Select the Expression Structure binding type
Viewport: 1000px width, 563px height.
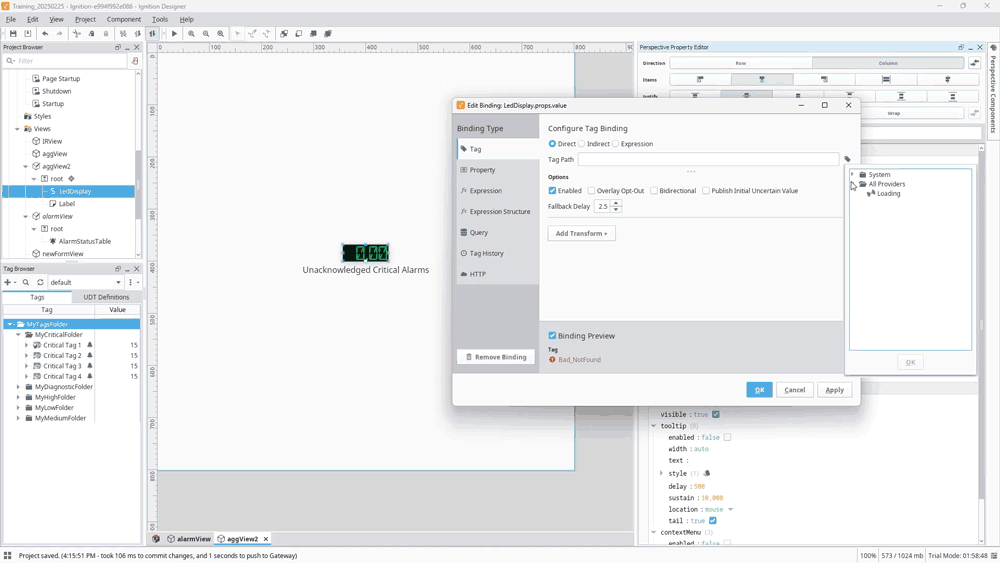coord(498,212)
